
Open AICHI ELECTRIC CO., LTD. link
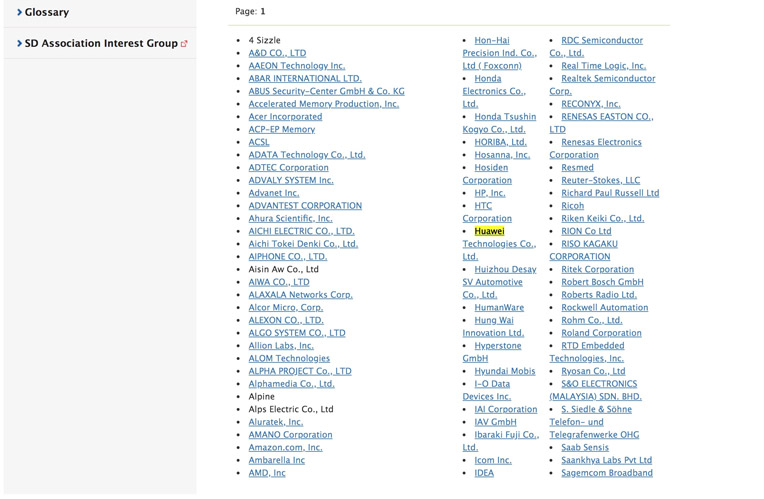click(x=302, y=231)
